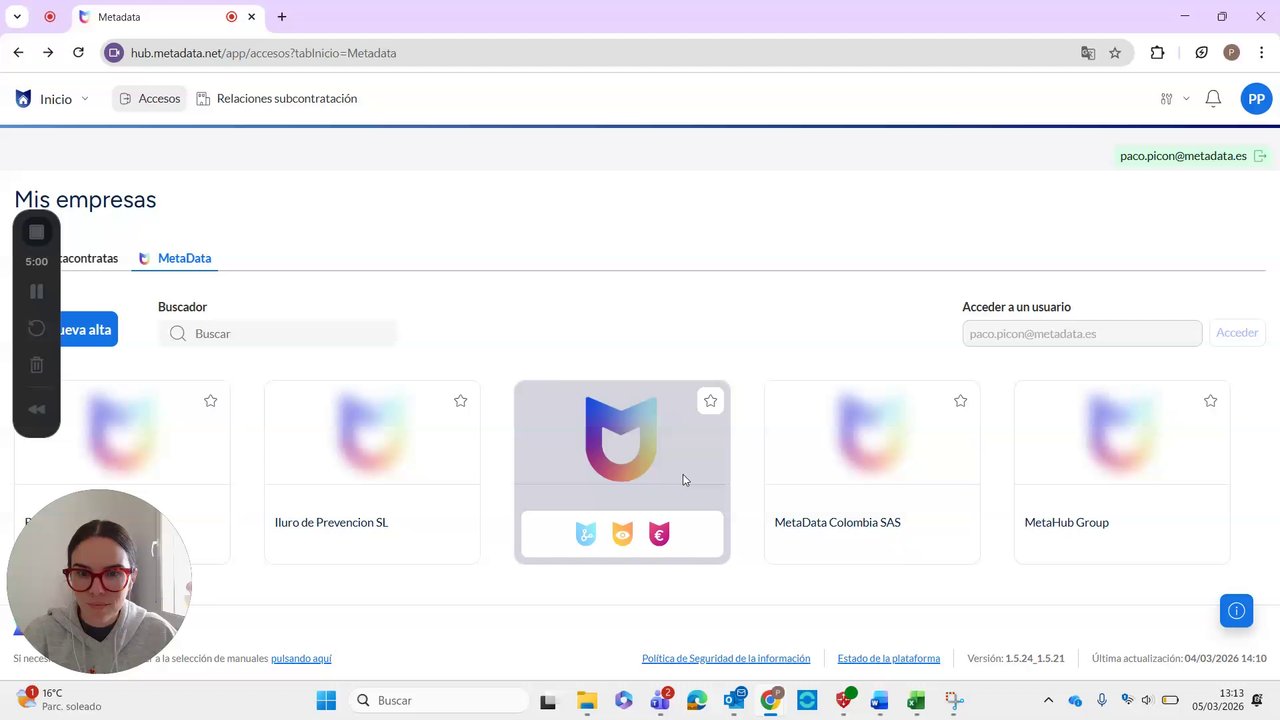Screen dimensions: 1280x720
Task: Click the PP user avatar
Action: [x=1256, y=99]
